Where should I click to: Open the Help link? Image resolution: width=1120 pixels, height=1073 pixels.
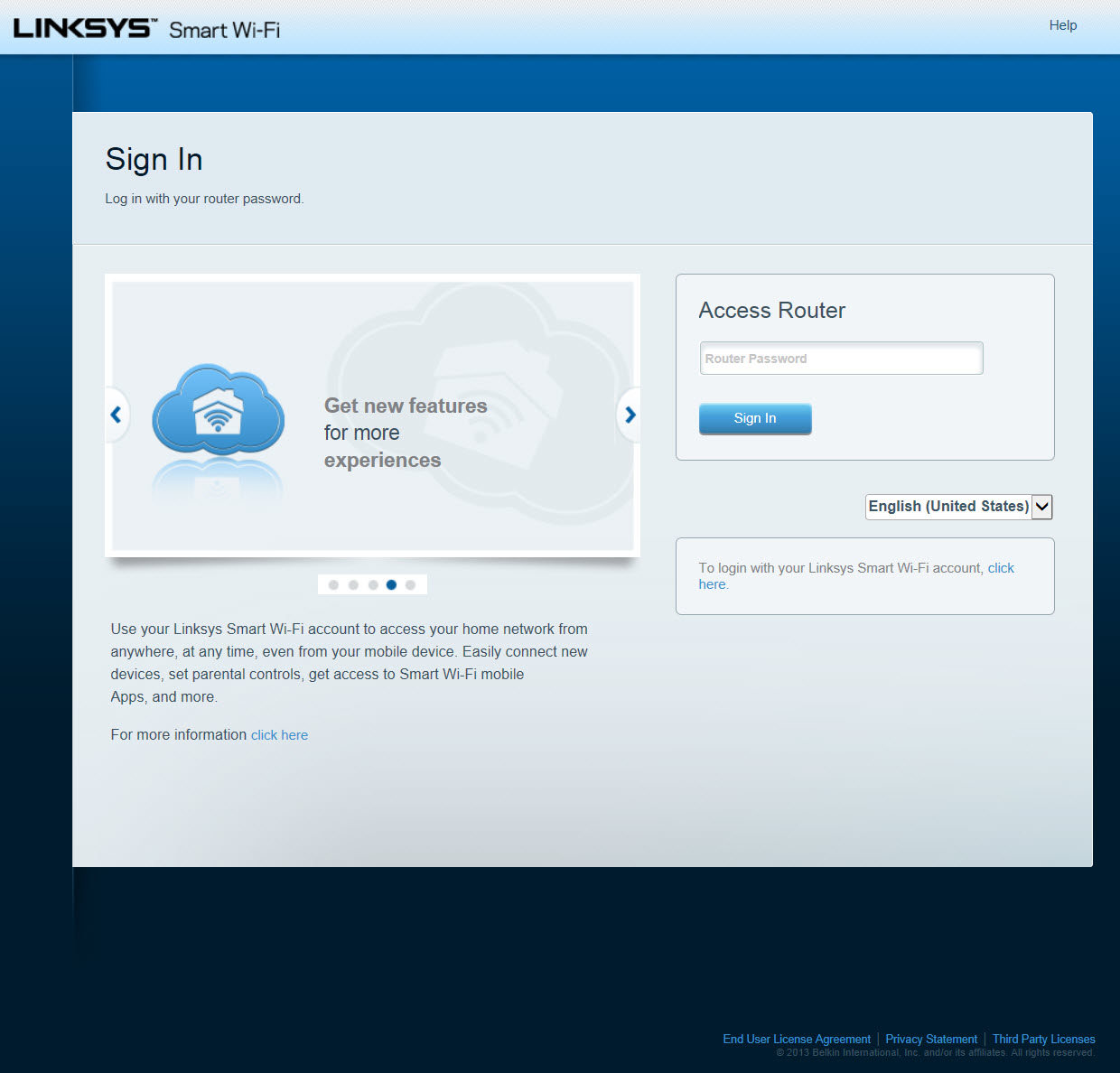[1063, 25]
